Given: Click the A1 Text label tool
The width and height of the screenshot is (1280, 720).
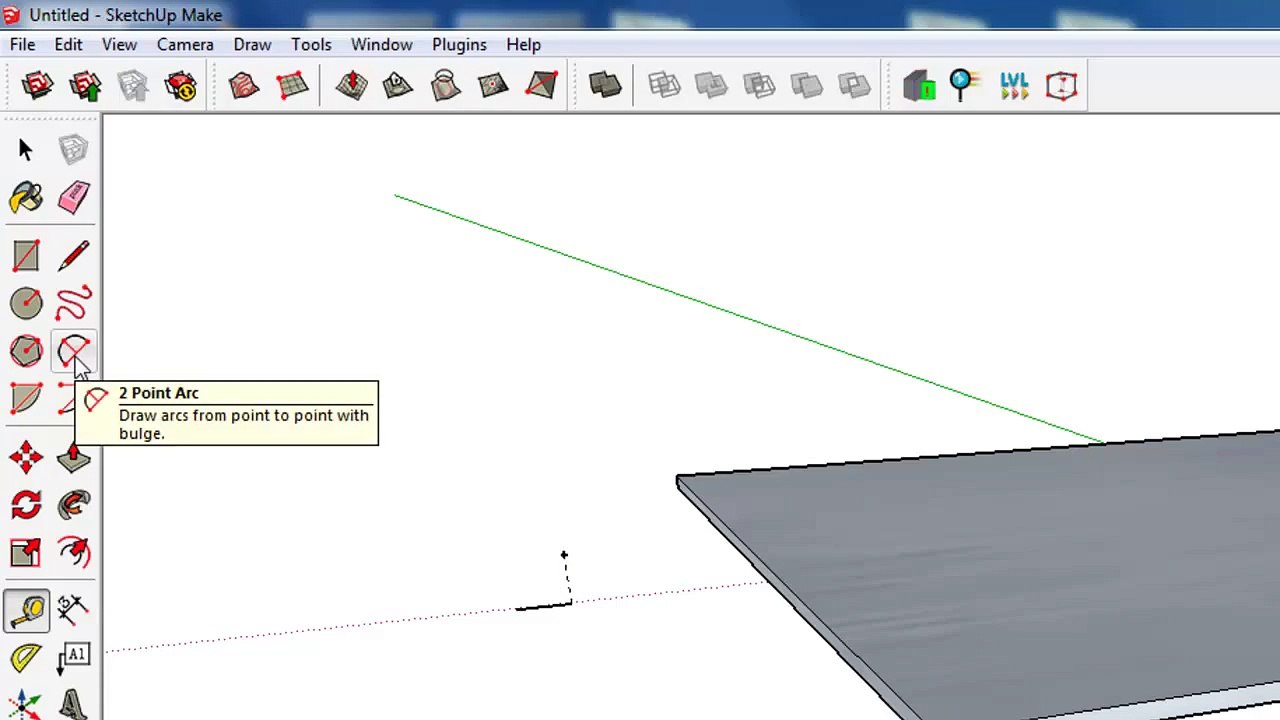Looking at the screenshot, I should tap(73, 658).
